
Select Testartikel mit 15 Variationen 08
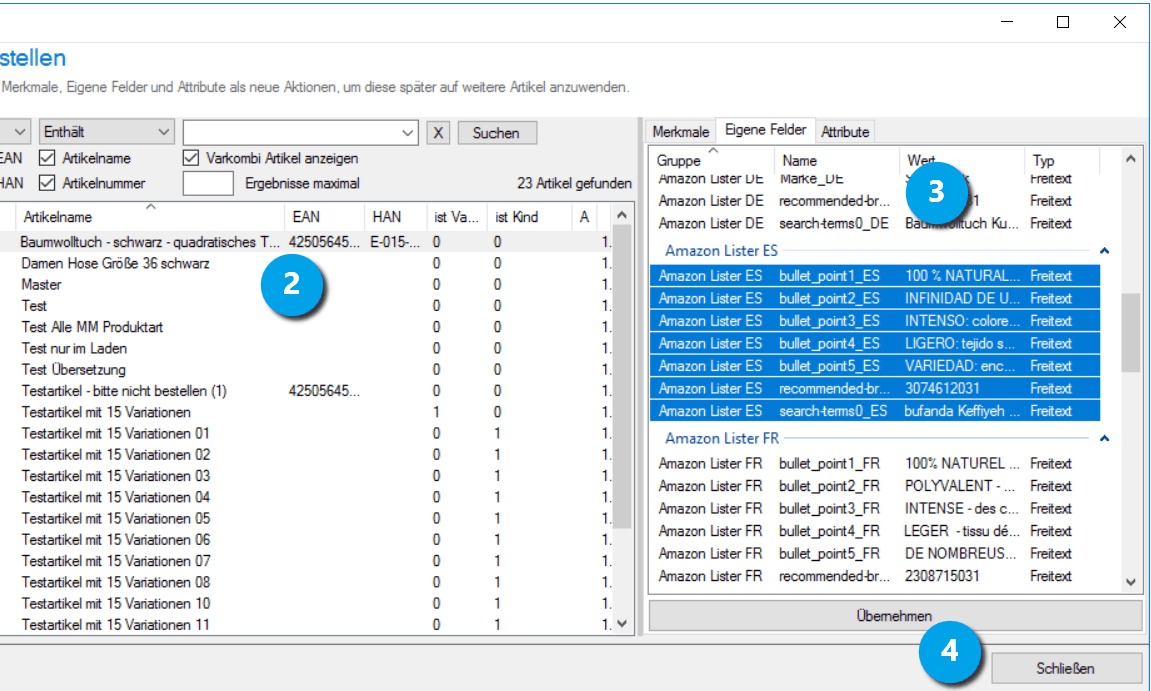(305, 582)
